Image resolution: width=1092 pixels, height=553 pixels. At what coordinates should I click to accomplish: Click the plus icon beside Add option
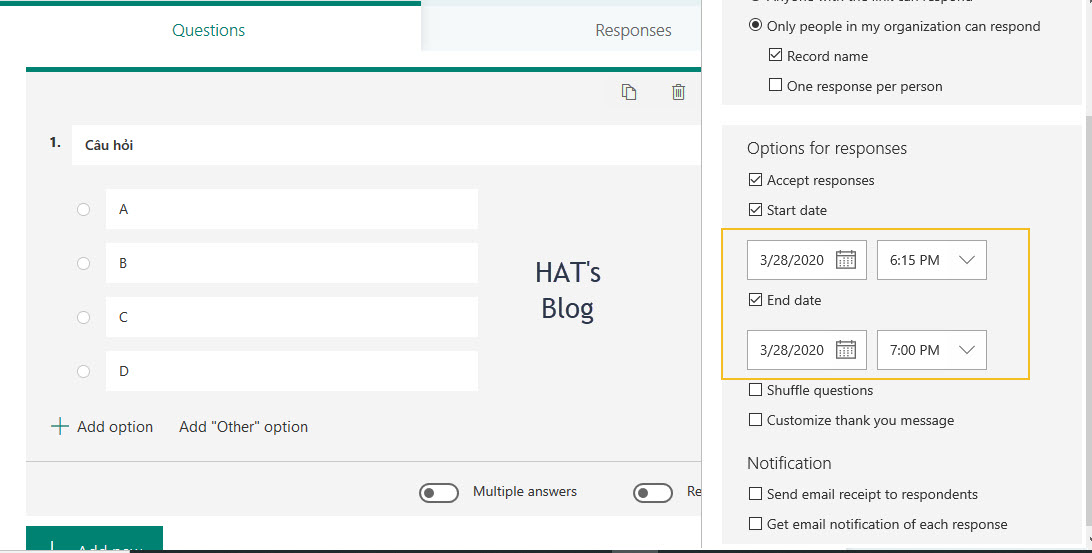point(60,426)
